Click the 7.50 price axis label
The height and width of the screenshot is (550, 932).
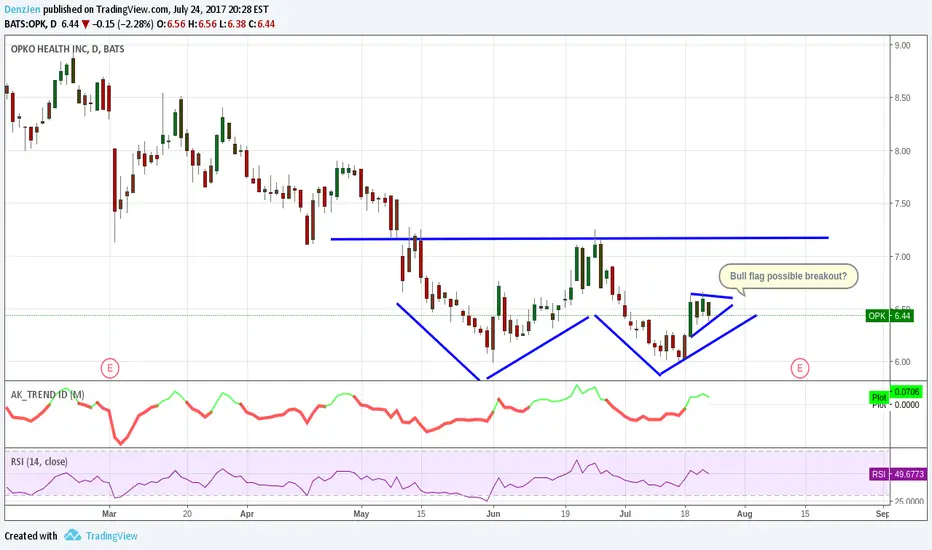pyautogui.click(x=902, y=203)
